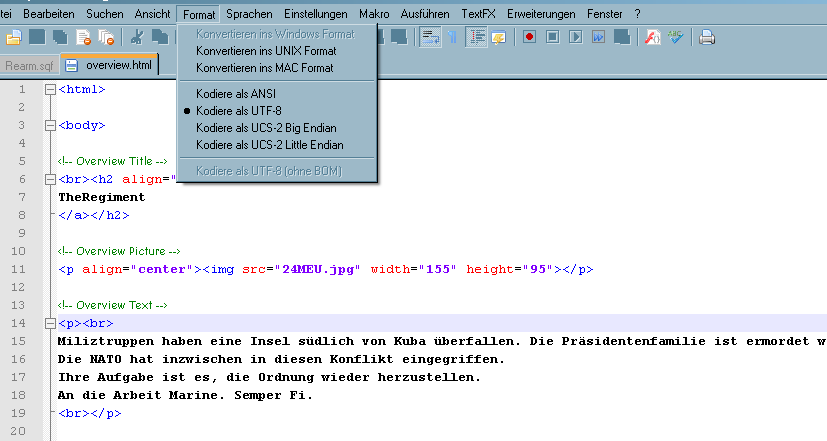This screenshot has height=441, width=827.
Task: Click the line starting Miliztruppen haben eine Insel
Action: click(x=442, y=341)
